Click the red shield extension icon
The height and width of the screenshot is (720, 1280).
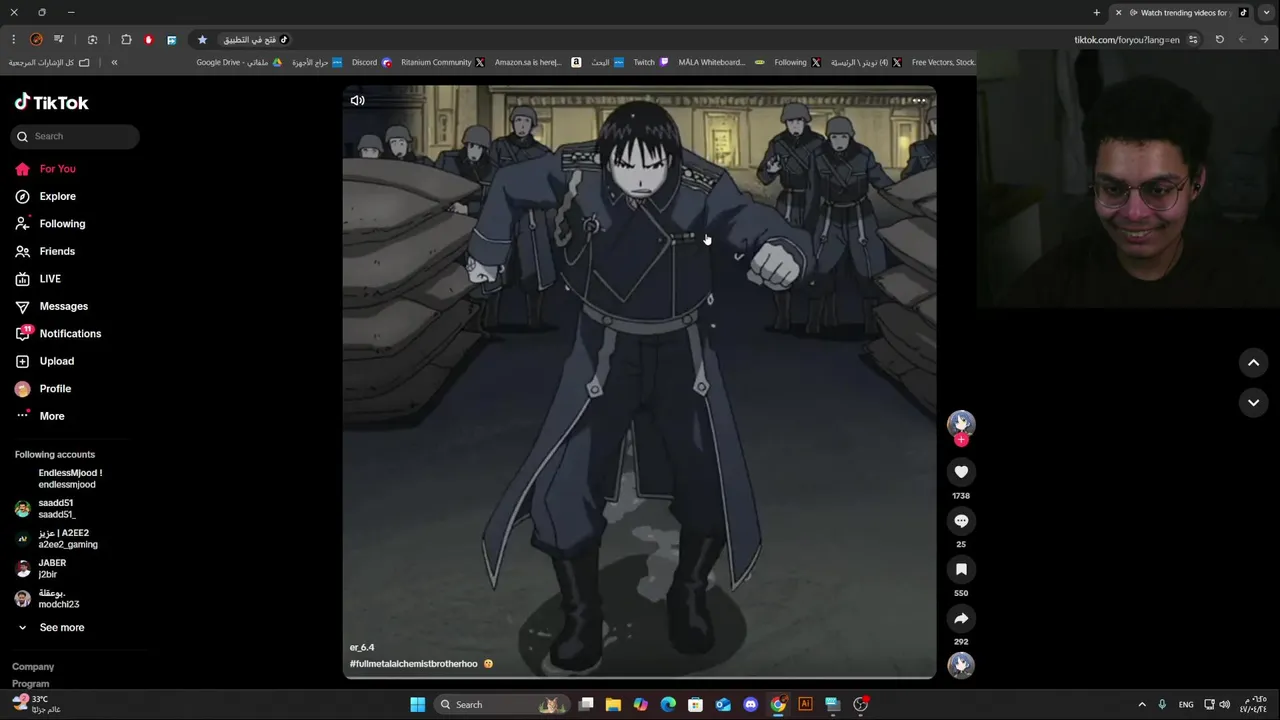pyautogui.click(x=148, y=40)
